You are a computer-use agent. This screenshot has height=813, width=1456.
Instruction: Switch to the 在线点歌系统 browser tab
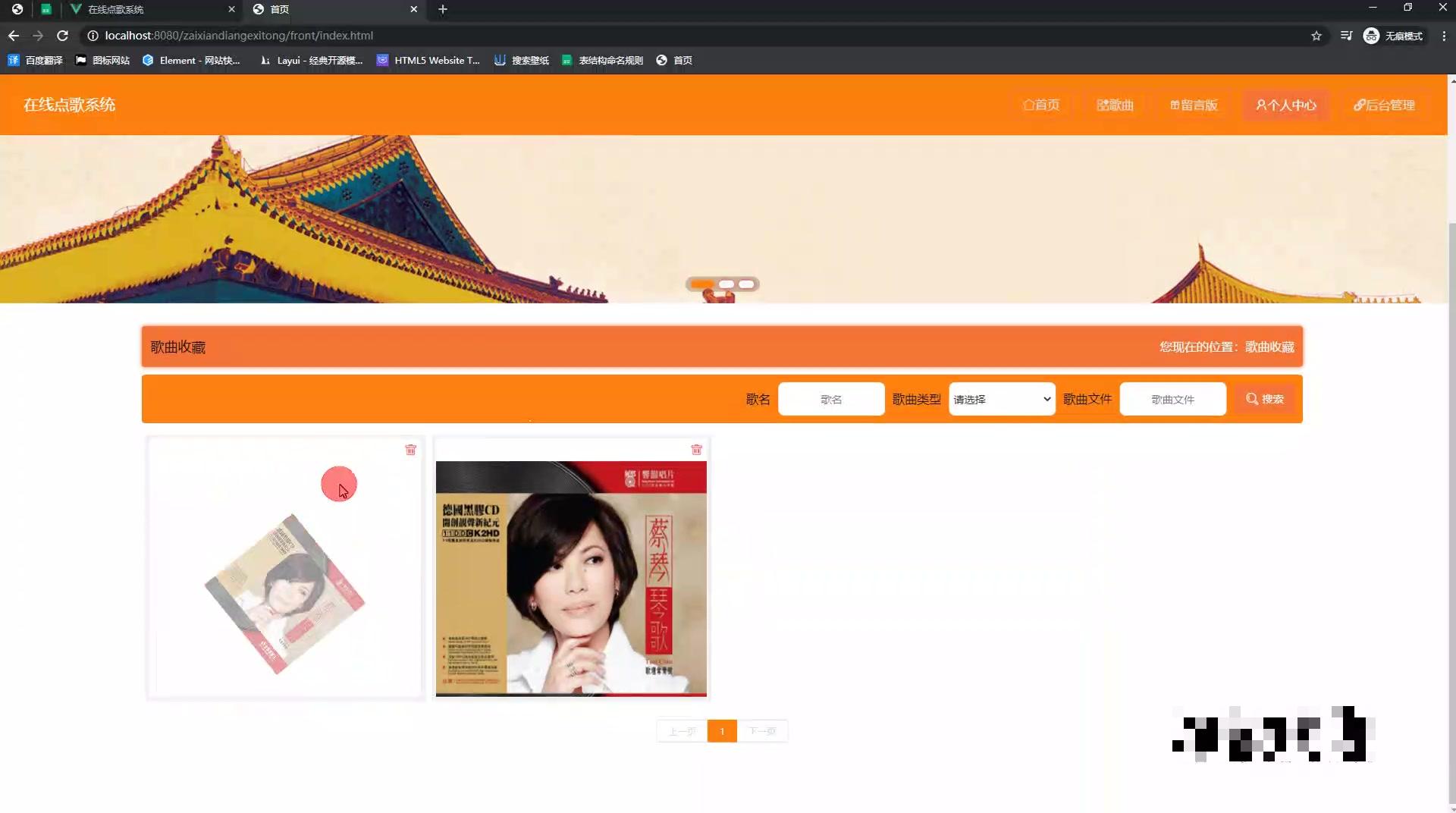tap(152, 9)
